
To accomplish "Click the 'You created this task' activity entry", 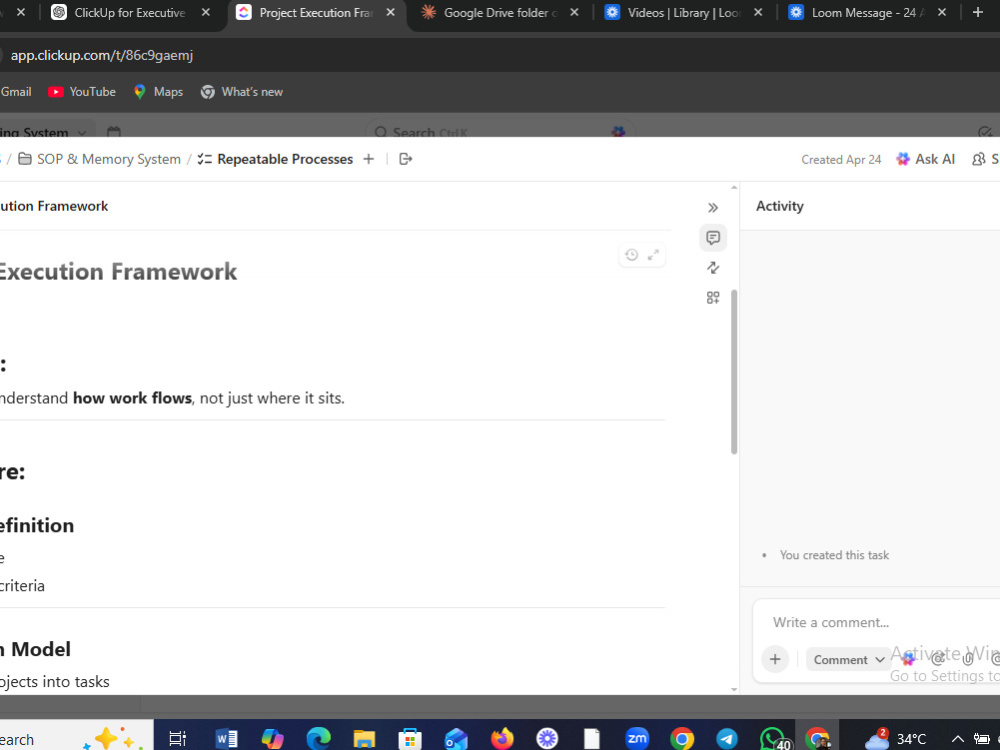I will click(x=834, y=555).
